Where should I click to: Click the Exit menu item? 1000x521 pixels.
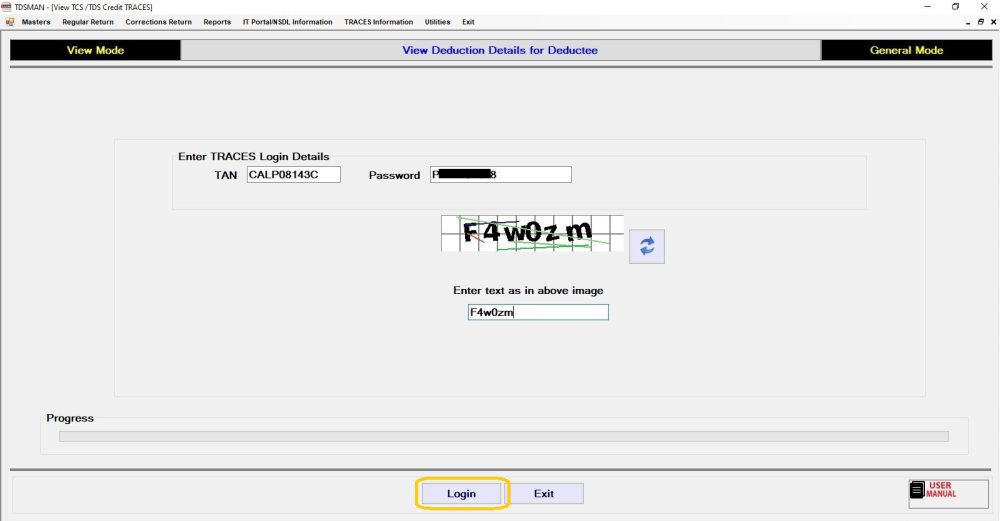point(468,22)
